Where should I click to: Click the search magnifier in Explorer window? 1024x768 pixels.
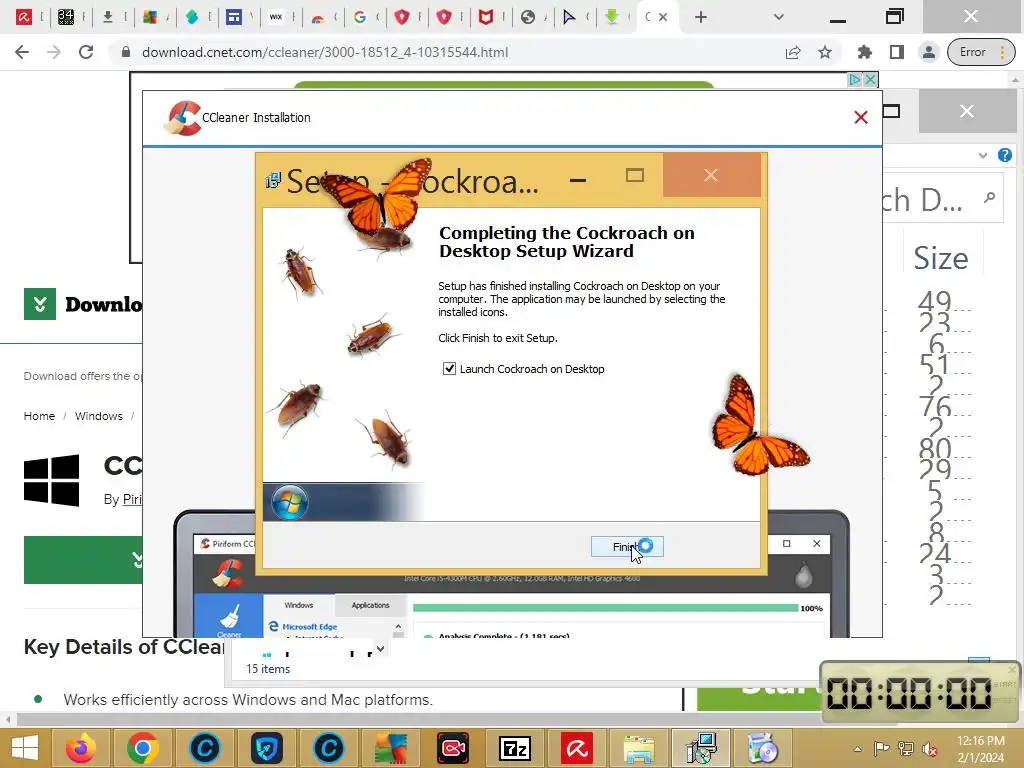point(989,197)
